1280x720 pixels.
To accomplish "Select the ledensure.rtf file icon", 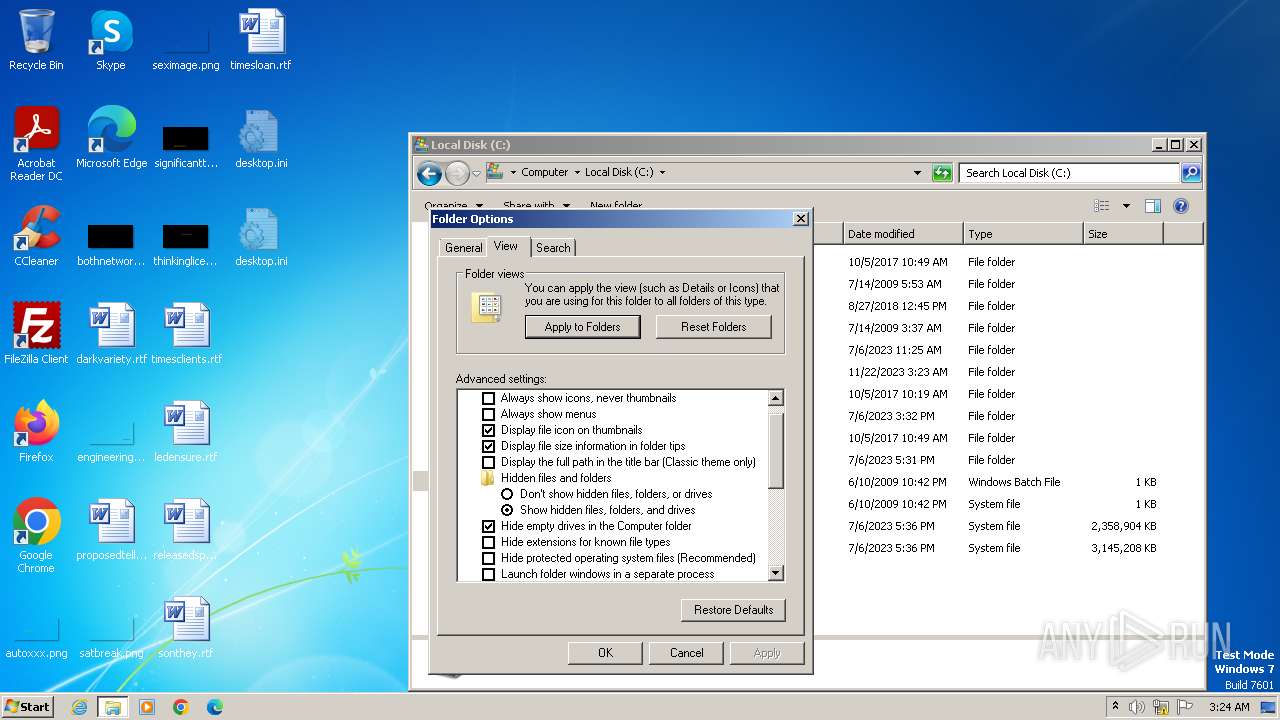I will (186, 432).
